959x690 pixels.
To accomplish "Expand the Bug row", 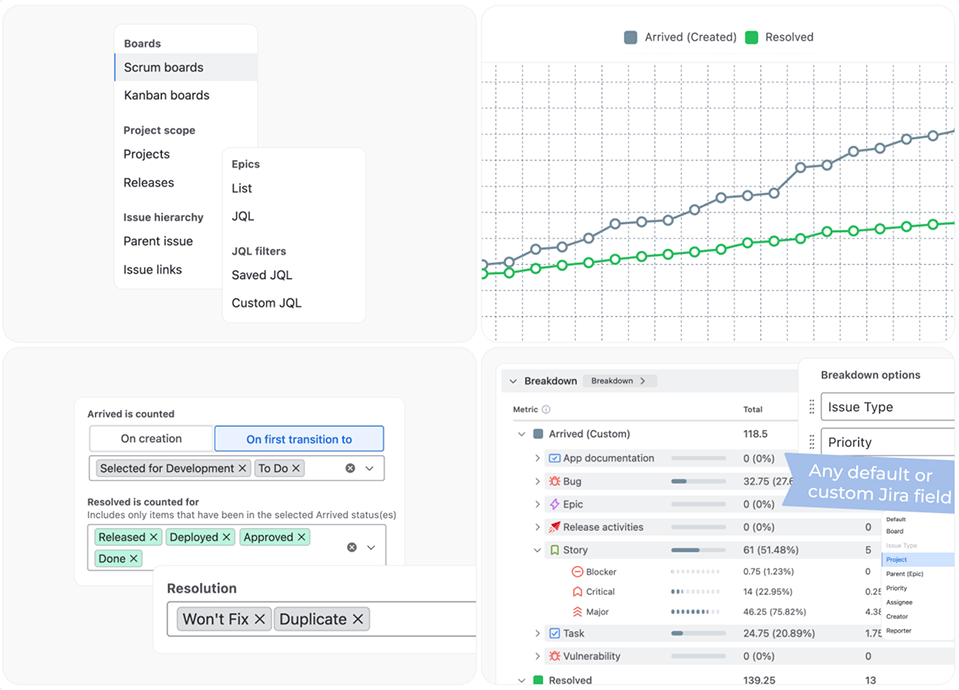I will [x=538, y=481].
